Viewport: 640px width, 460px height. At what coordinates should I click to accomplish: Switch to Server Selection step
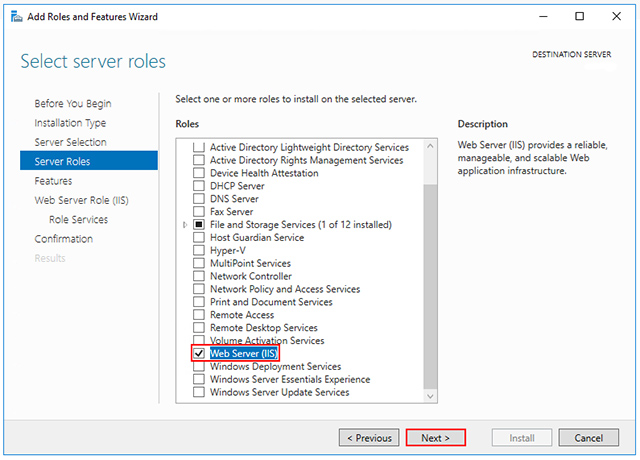point(70,142)
